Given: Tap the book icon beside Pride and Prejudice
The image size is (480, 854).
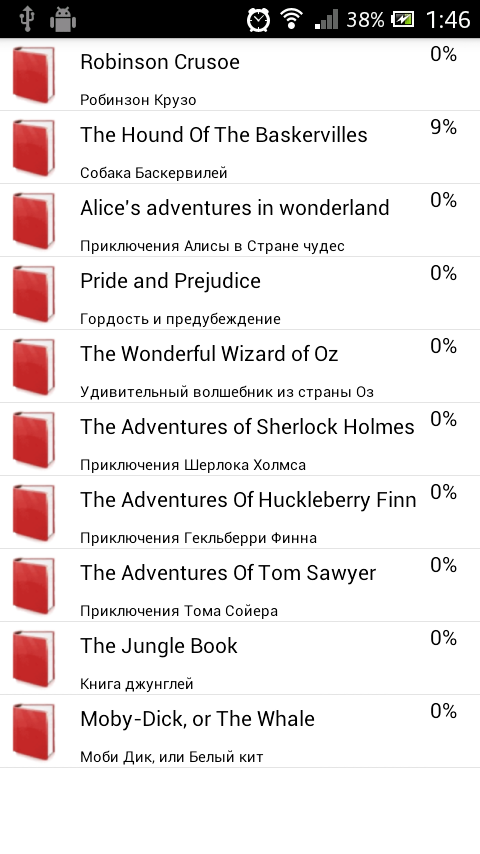Looking at the screenshot, I should [x=34, y=294].
